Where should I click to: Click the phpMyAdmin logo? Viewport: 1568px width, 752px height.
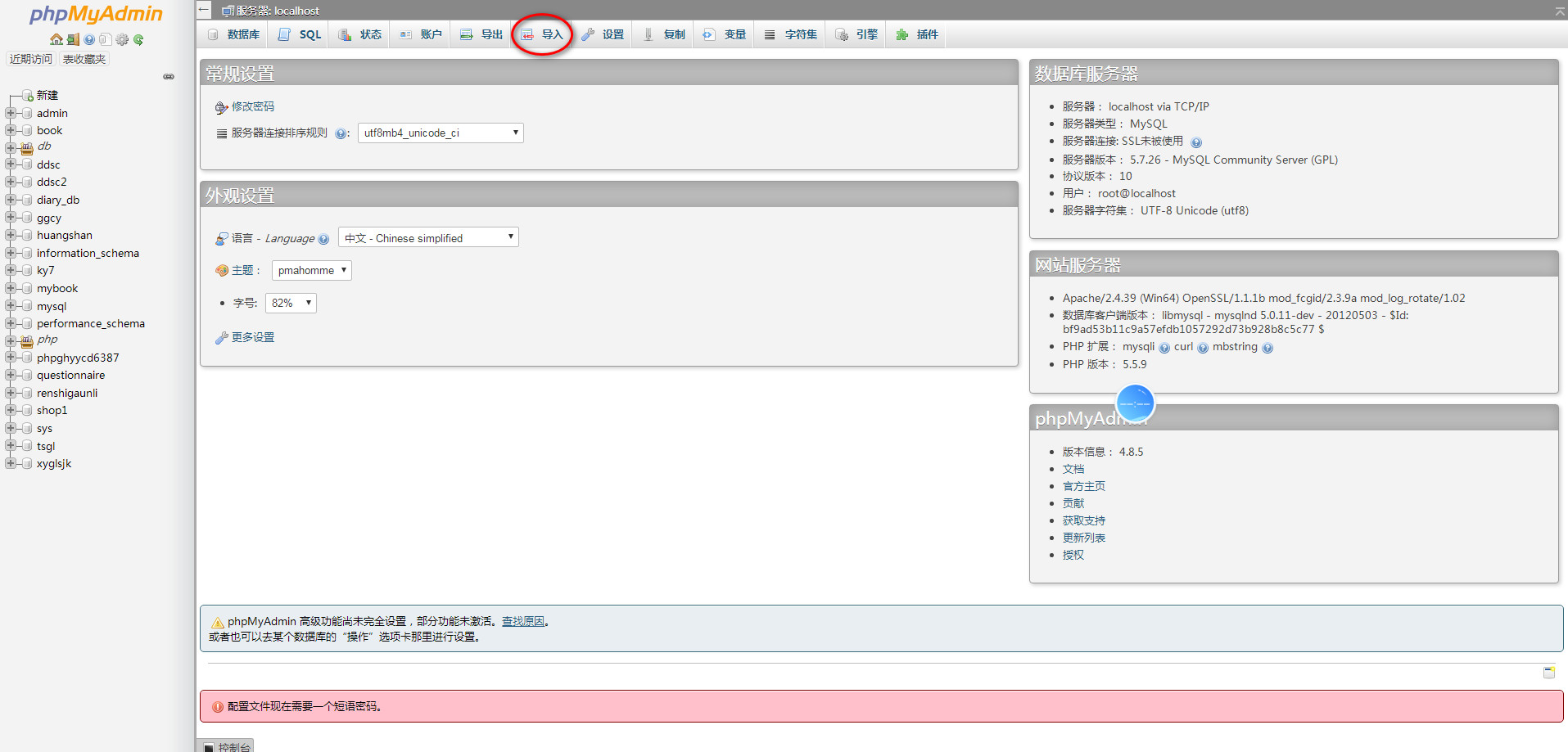96,14
